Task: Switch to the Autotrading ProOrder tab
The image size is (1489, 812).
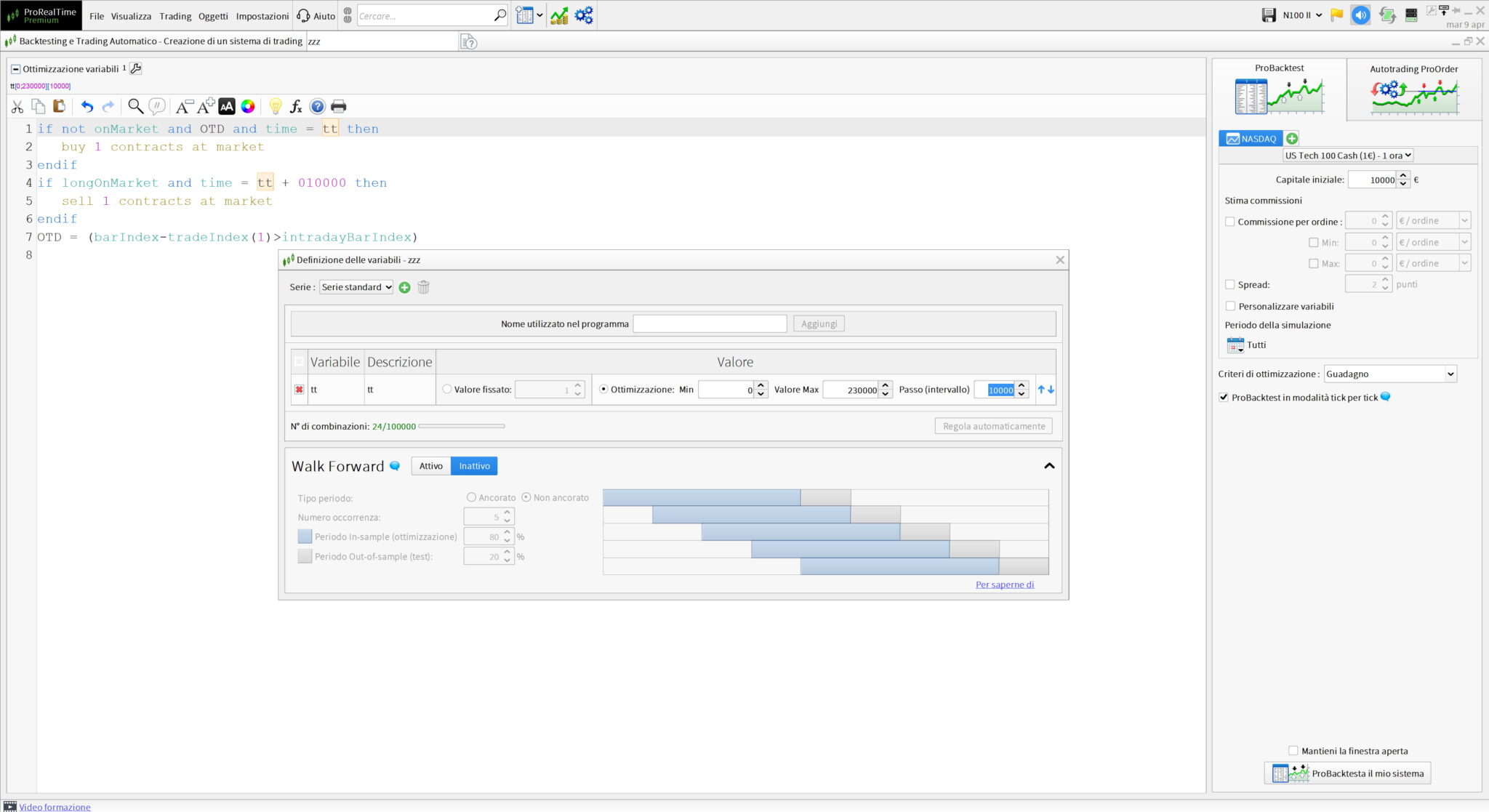Action: [x=1413, y=90]
